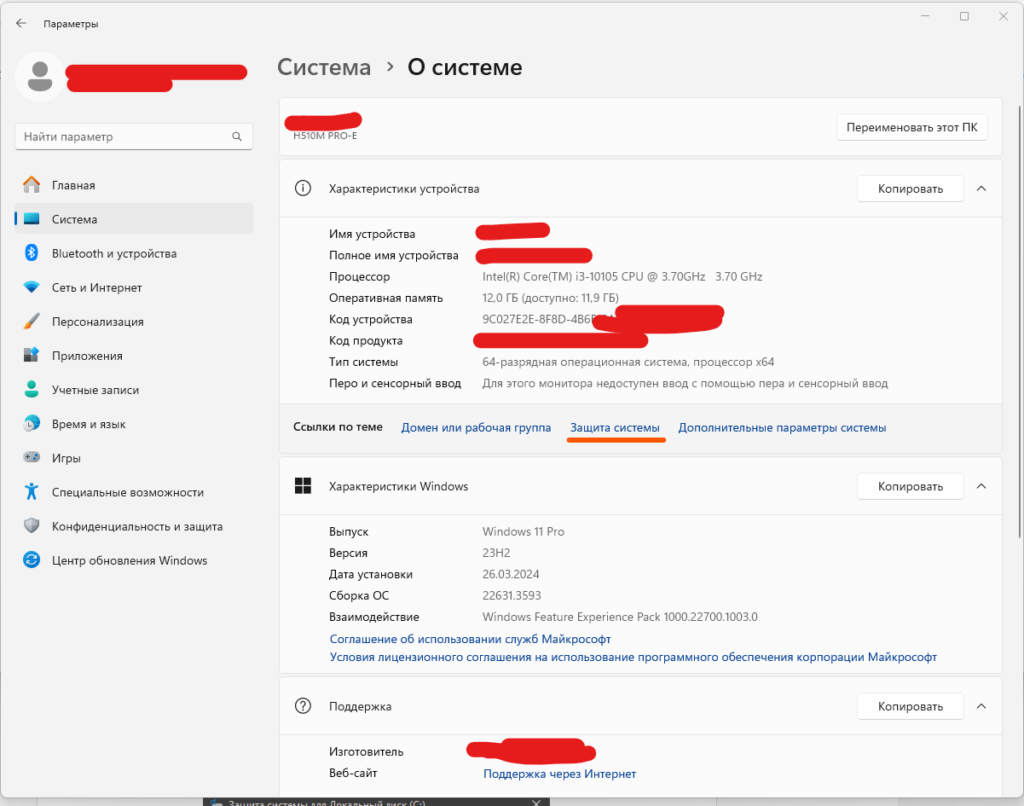The width and height of the screenshot is (1024, 806).
Task: Click the version value 23H2
Action: pyautogui.click(x=496, y=553)
